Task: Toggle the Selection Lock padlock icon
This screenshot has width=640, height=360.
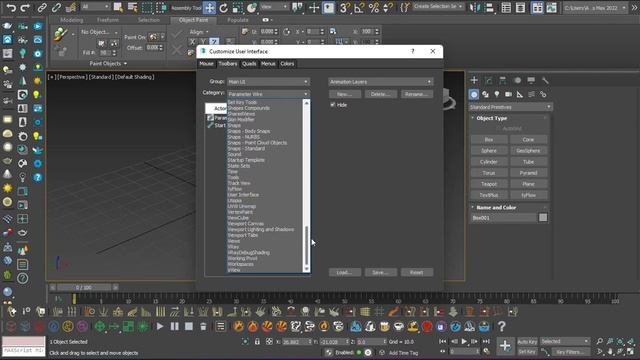Action: click(x=257, y=341)
